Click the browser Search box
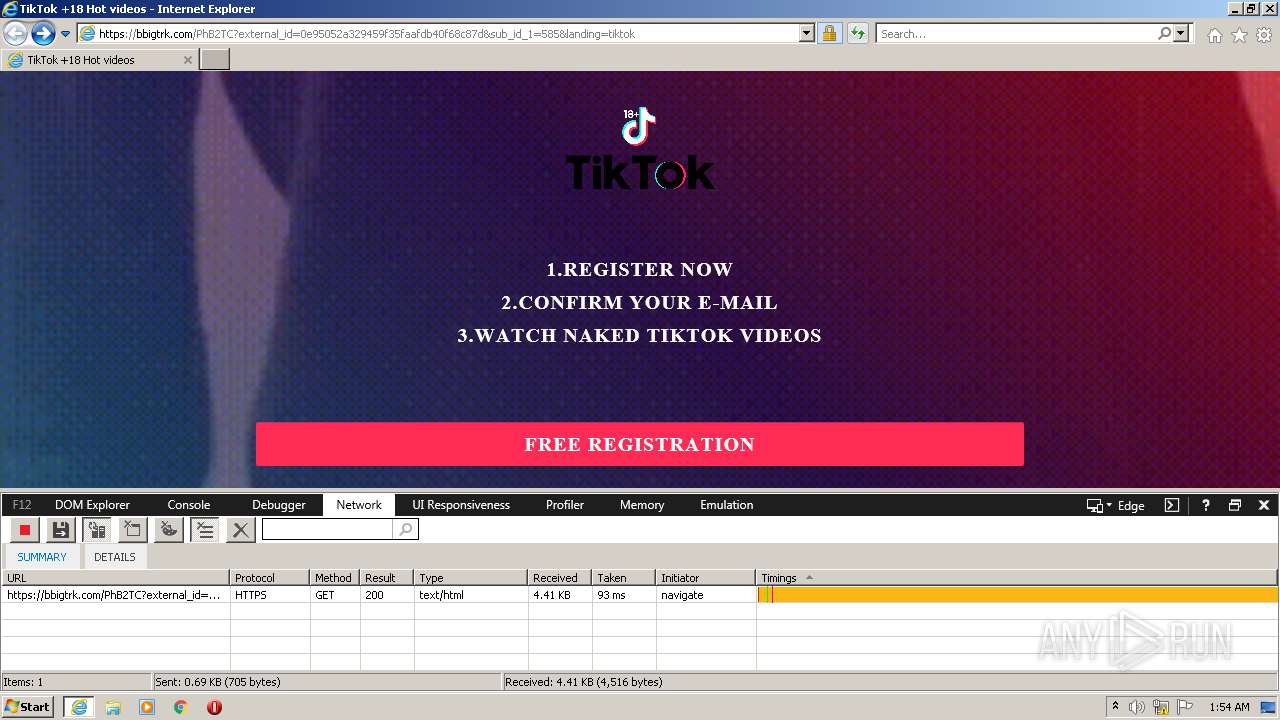 point(1015,34)
